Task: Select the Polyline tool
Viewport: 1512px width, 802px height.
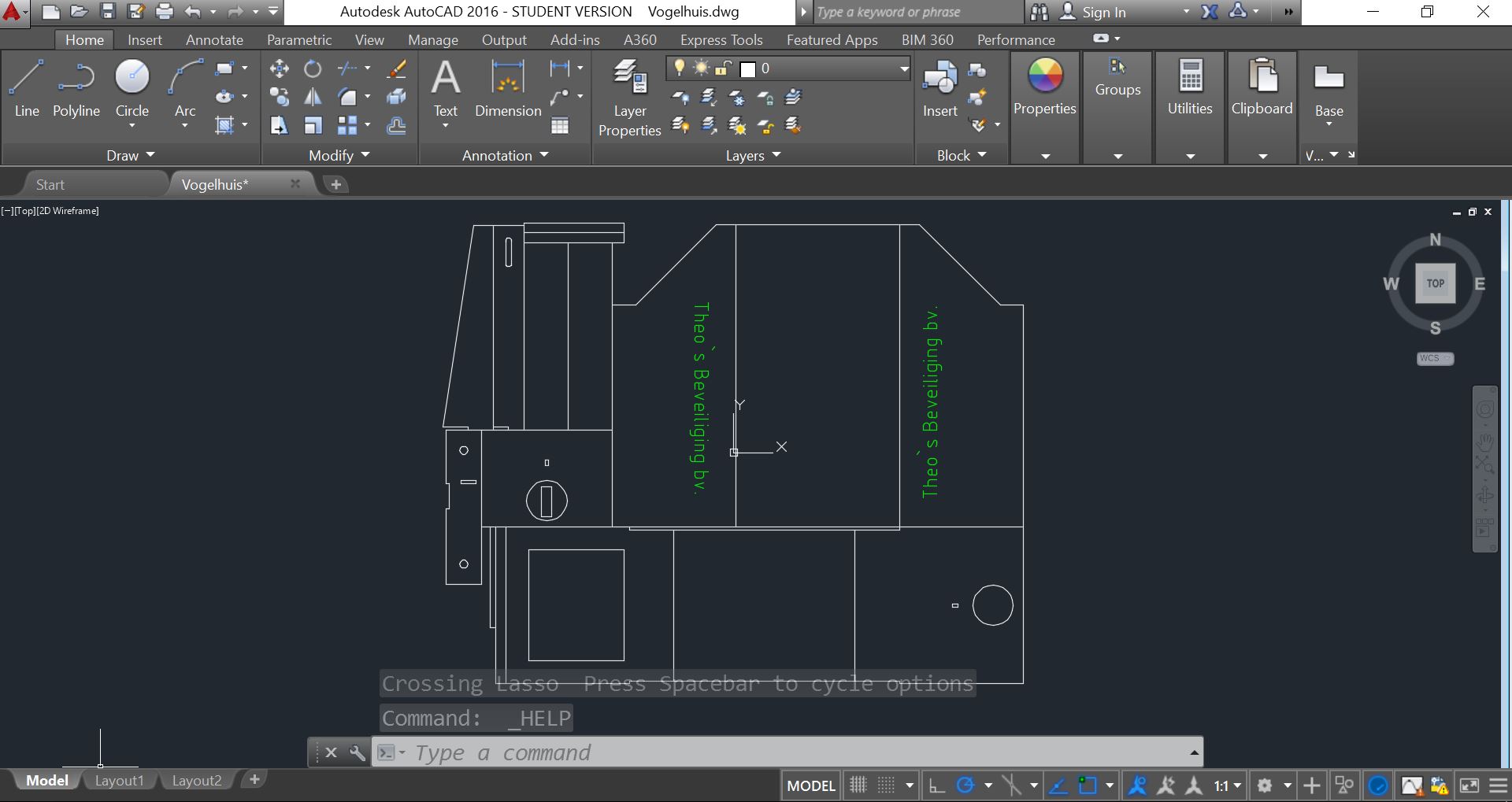Action: click(76, 89)
